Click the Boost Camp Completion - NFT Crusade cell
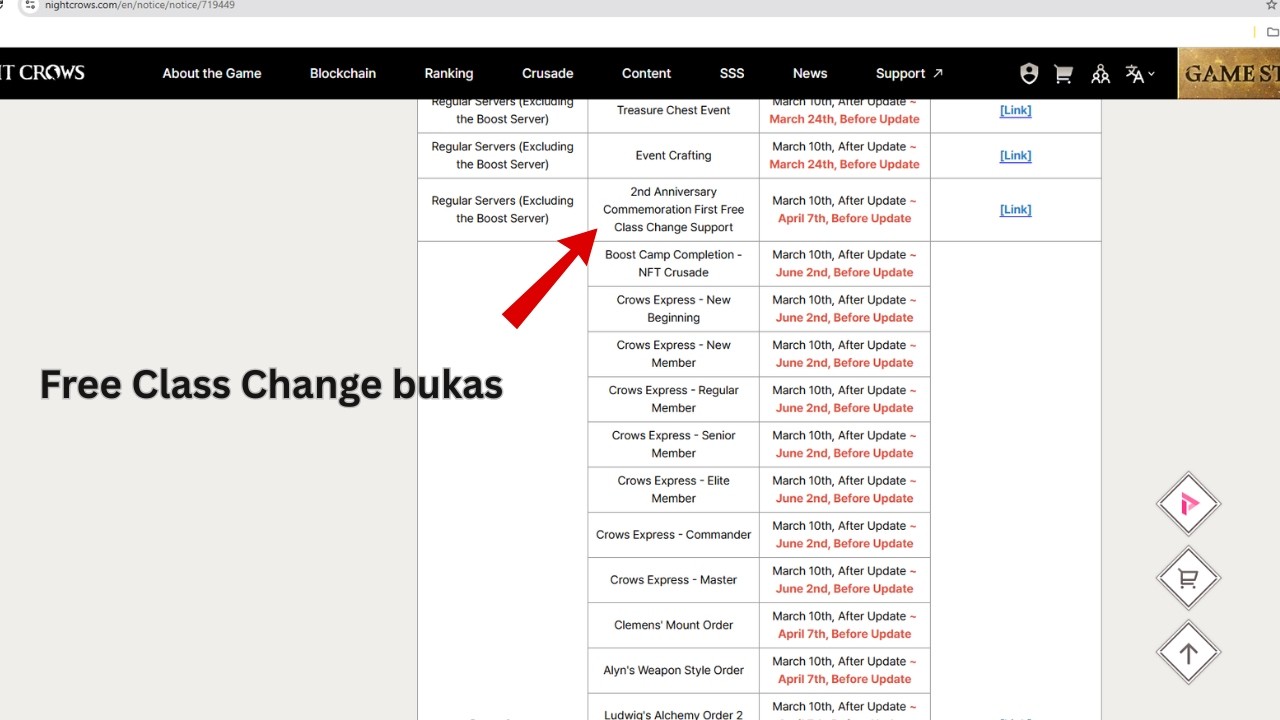Viewport: 1280px width, 720px height. (x=674, y=263)
